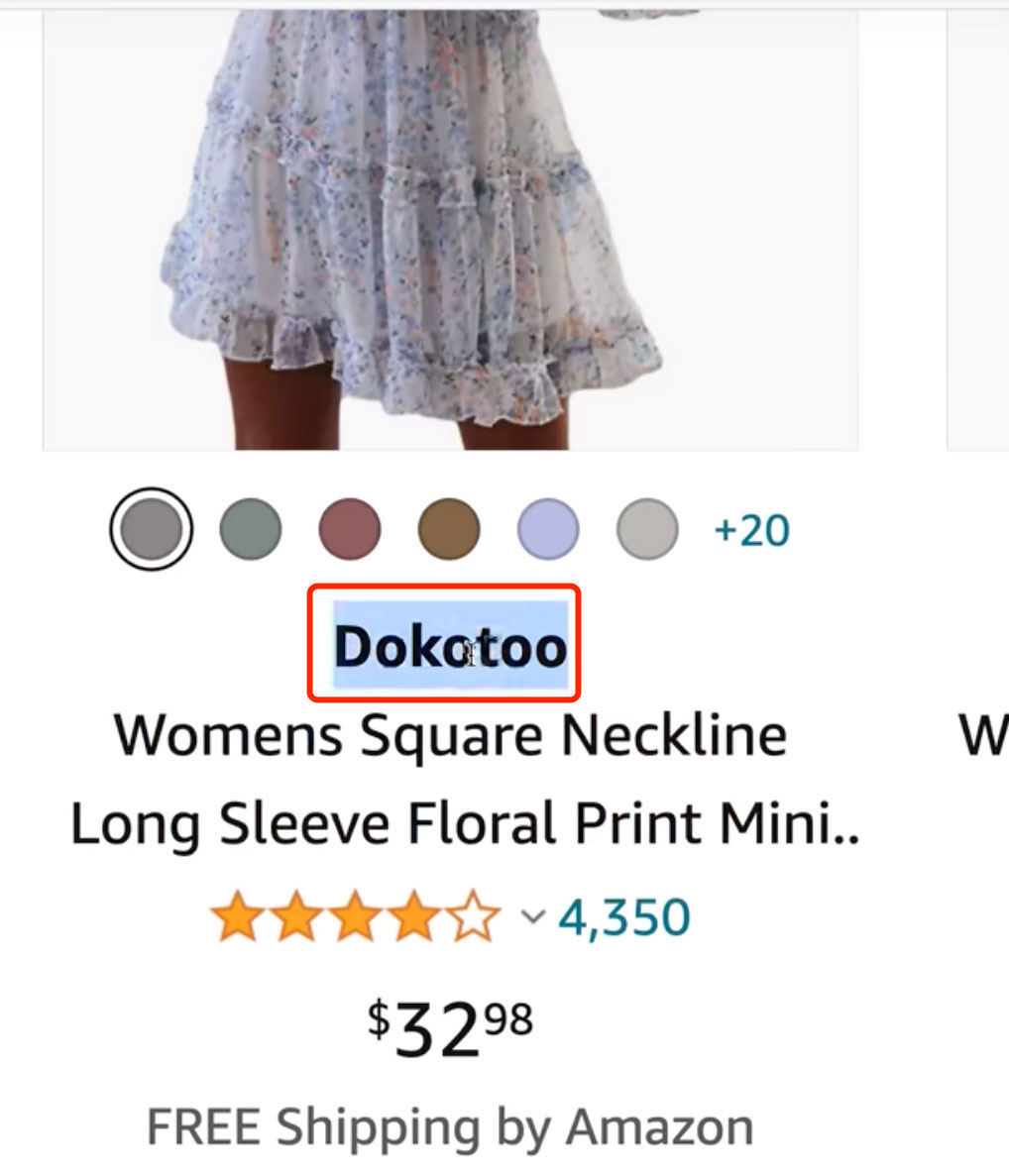Open the 4,350 customer reviews link

(624, 918)
